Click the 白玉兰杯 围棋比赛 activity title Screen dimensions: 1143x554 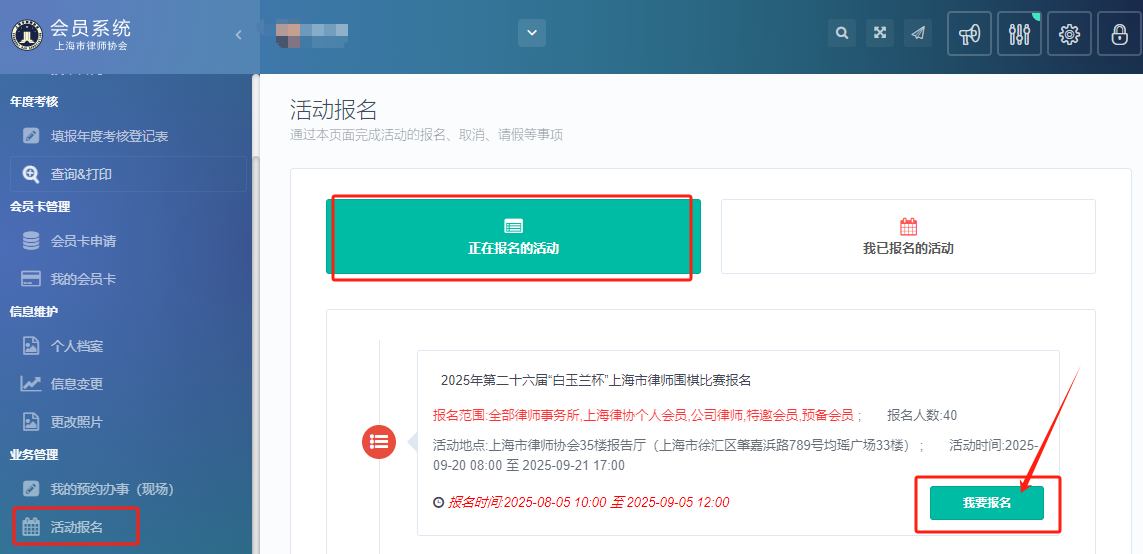595,380
